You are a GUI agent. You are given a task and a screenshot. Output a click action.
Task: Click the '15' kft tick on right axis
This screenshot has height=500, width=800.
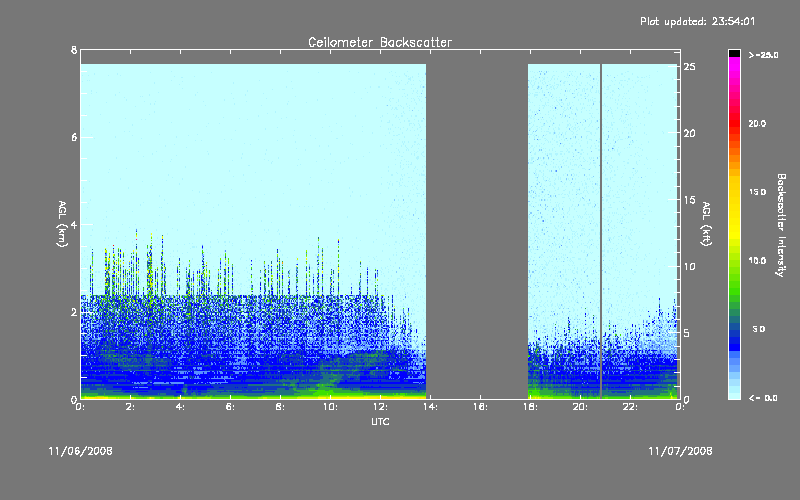[689, 199]
